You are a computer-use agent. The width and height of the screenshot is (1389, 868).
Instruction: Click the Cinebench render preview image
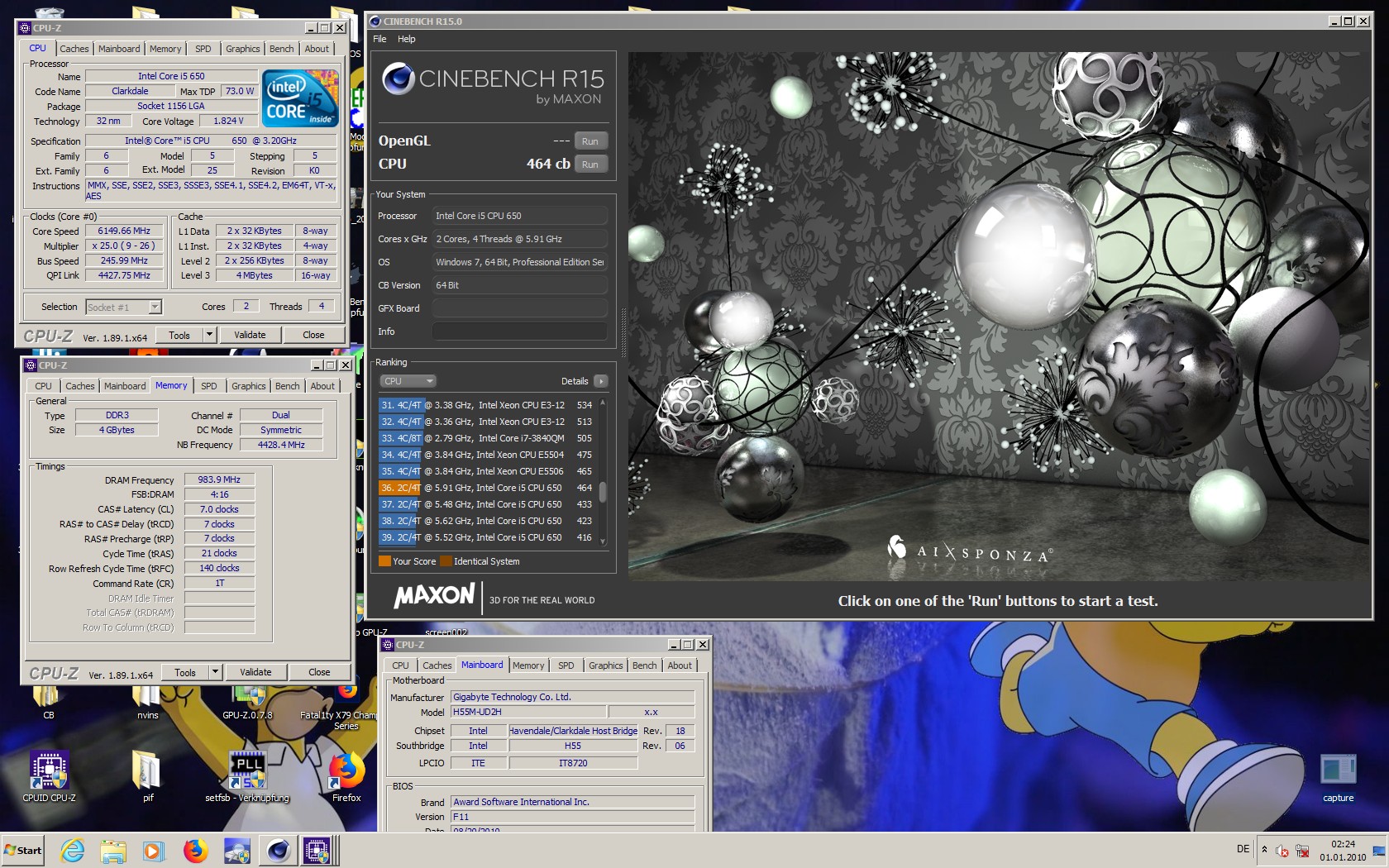(x=997, y=316)
